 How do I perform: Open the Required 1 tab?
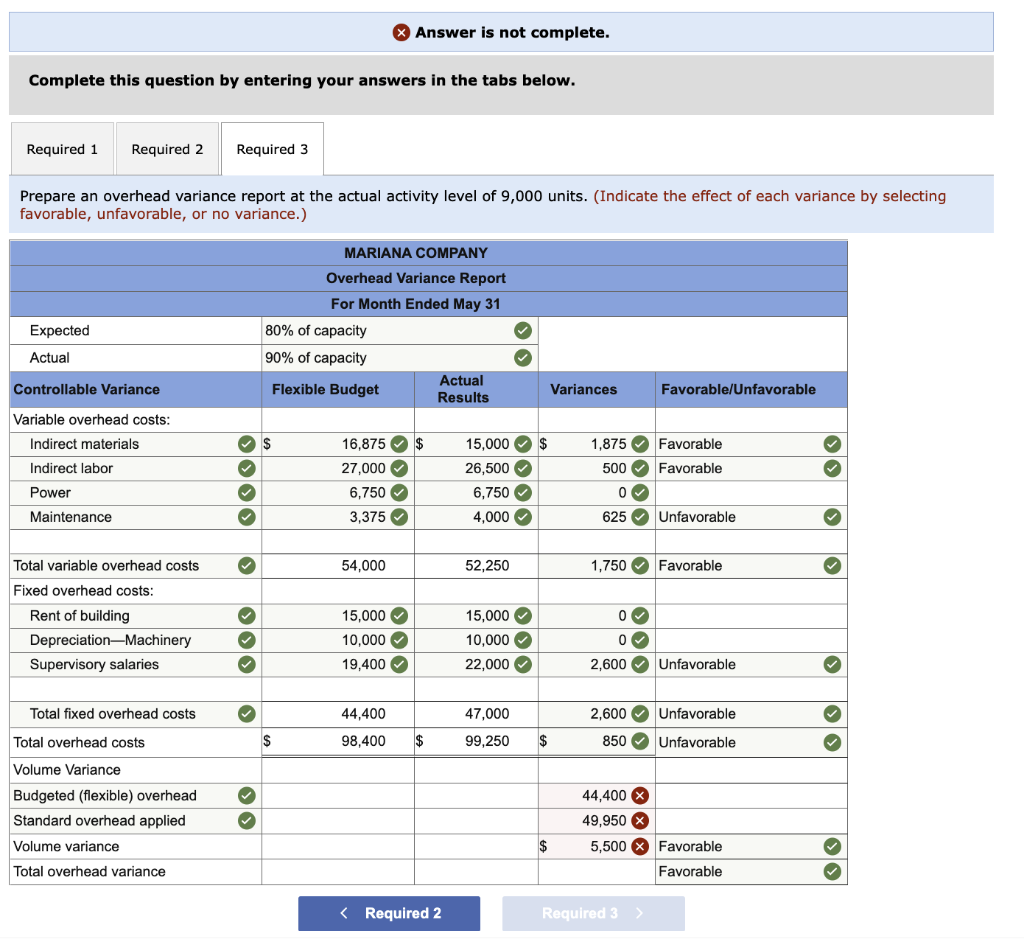pos(62,149)
